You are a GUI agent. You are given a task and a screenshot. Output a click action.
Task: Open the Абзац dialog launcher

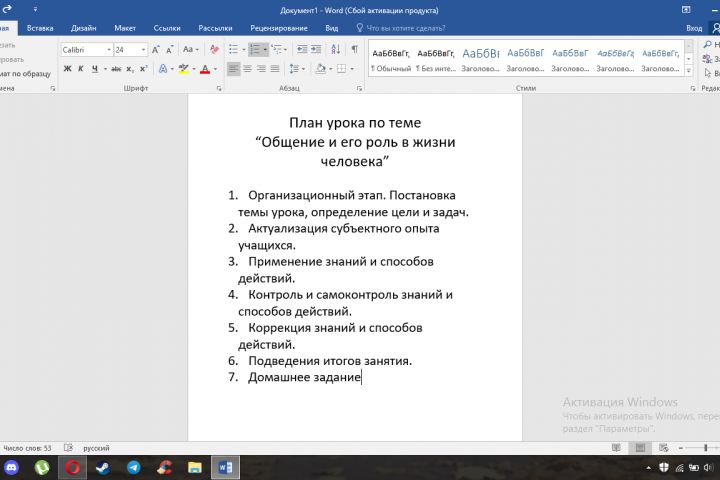[359, 88]
